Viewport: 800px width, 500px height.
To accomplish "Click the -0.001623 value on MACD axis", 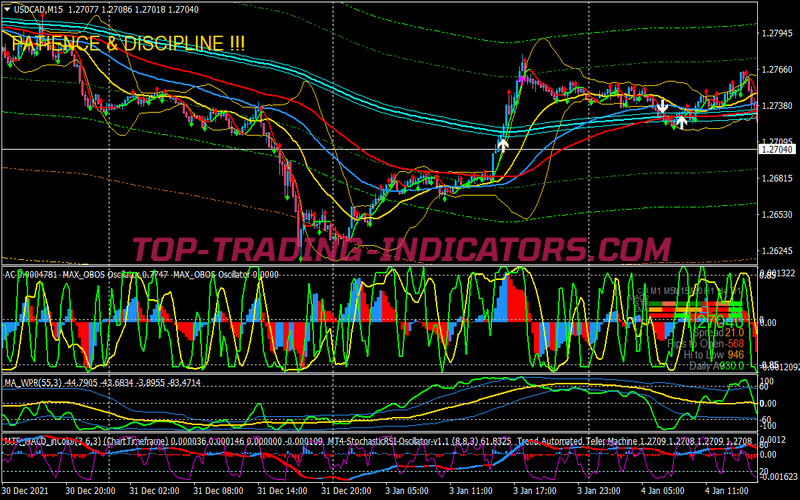I will [x=779, y=477].
